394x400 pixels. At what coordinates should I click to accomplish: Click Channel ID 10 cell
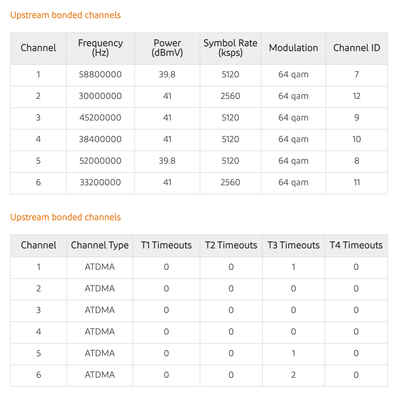click(357, 139)
